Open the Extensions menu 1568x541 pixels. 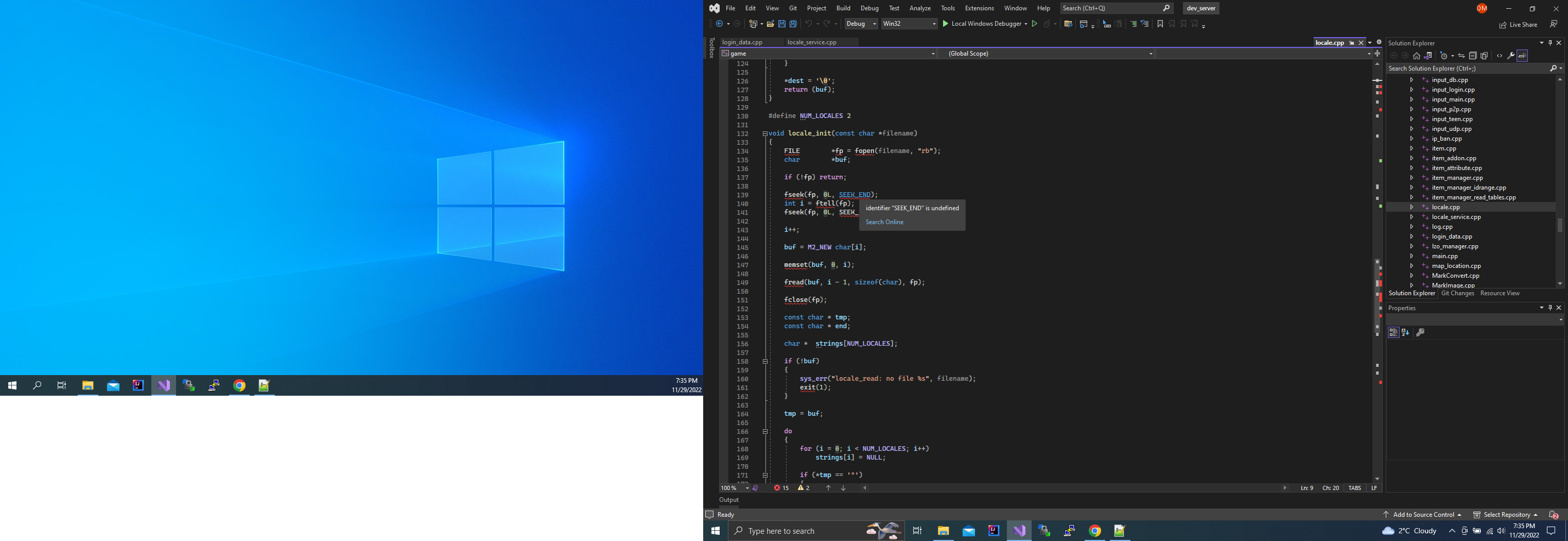(980, 8)
